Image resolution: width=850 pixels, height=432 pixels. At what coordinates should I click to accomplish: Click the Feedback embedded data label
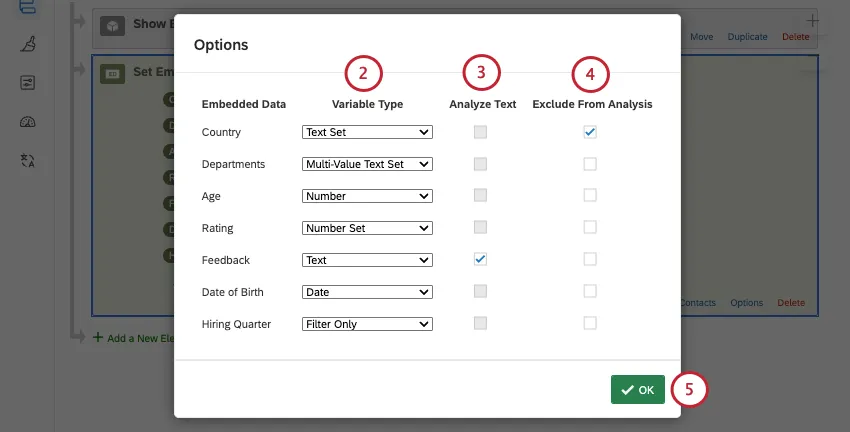click(226, 260)
